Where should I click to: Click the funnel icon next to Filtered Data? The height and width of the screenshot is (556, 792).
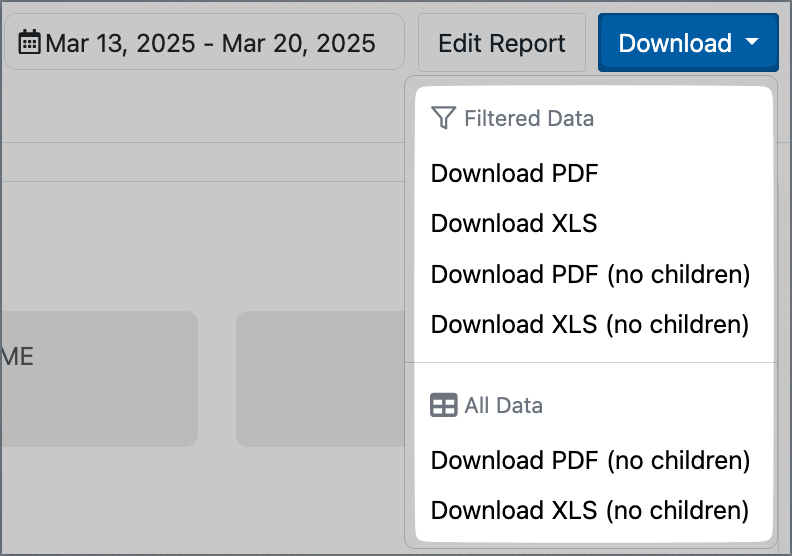pos(443,118)
